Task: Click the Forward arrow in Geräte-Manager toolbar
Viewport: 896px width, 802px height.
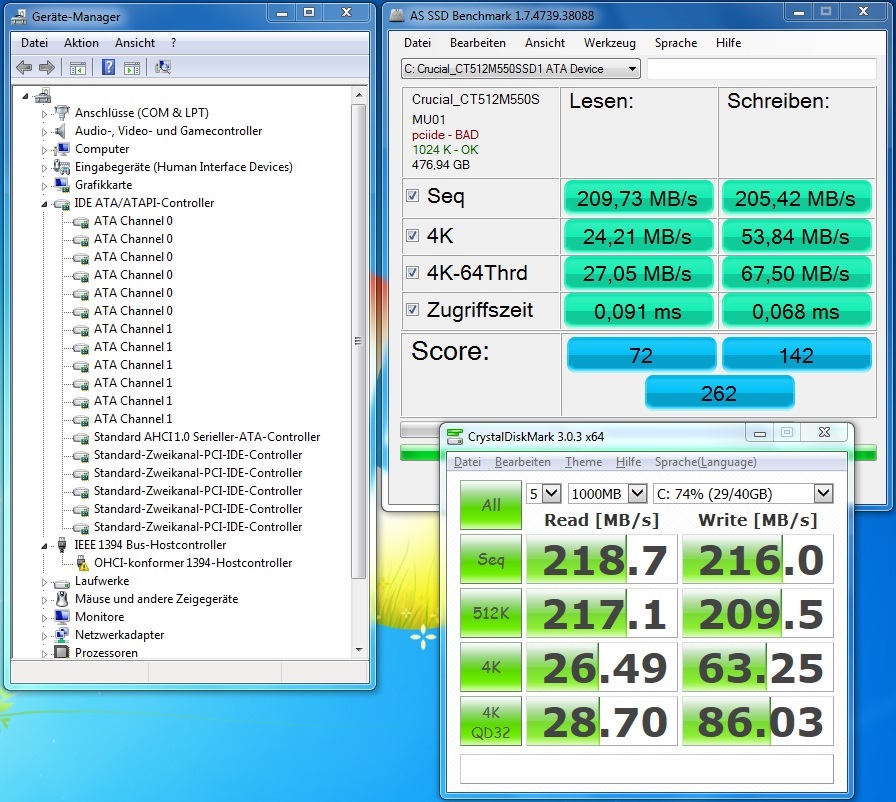Action: coord(47,67)
